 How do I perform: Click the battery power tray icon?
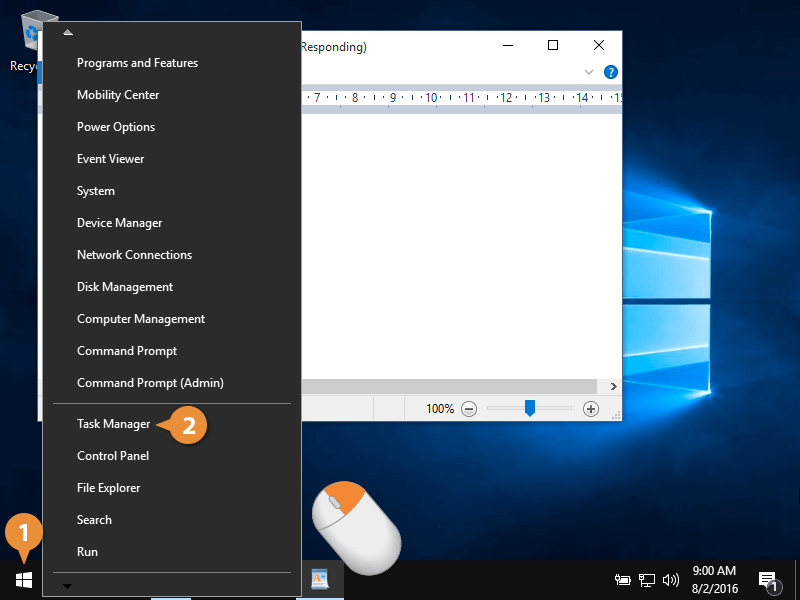click(623, 580)
